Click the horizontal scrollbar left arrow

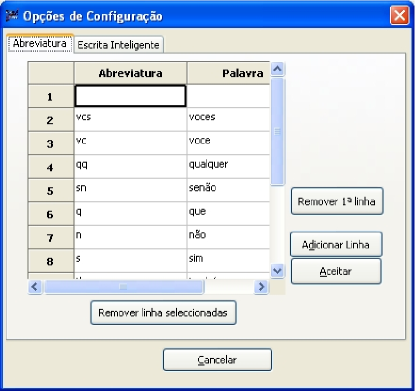[35, 286]
